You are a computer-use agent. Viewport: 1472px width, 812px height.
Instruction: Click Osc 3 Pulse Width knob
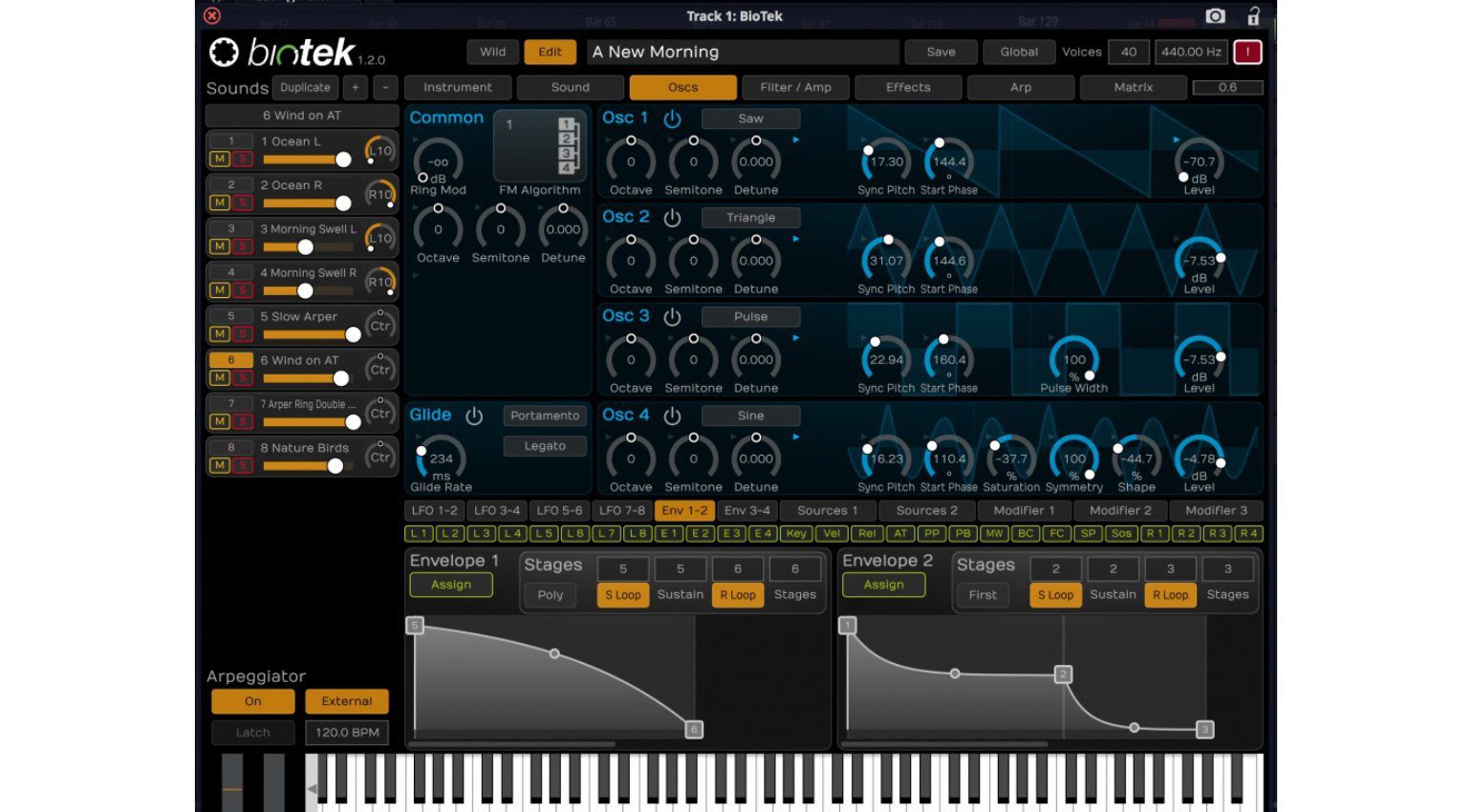(x=1073, y=359)
